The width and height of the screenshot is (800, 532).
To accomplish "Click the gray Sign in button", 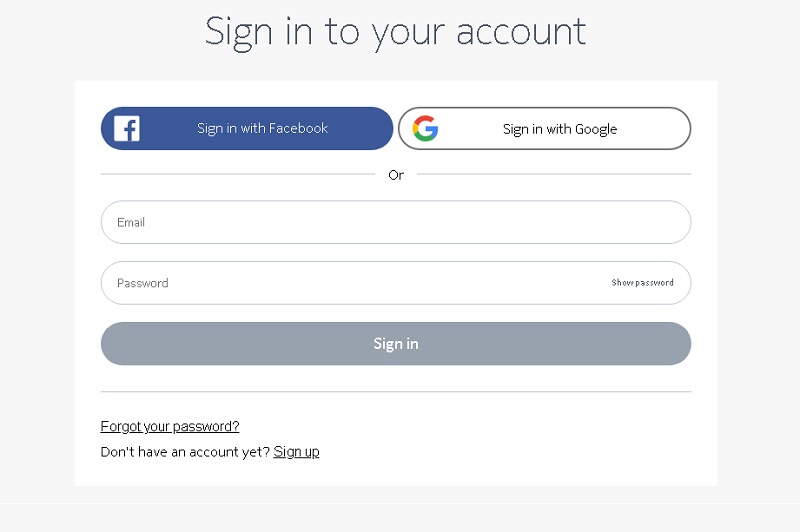I will point(395,343).
